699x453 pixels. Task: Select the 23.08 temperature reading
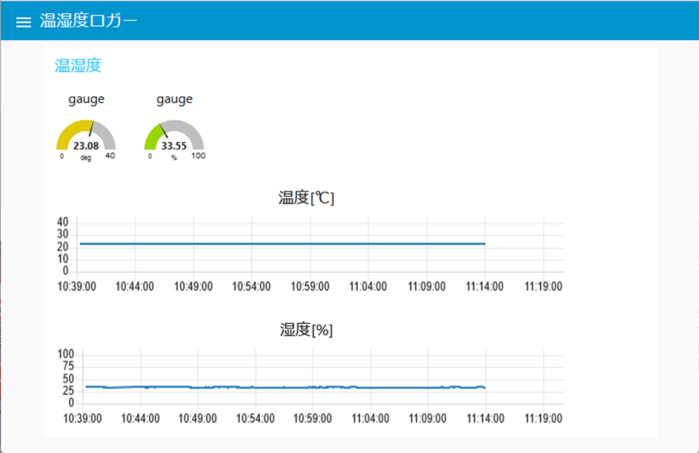coord(86,146)
